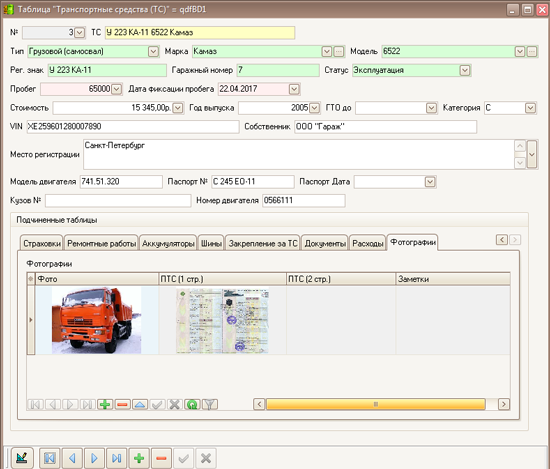Click the red minus in the photos navigator
The height and width of the screenshot is (469, 550).
coord(122,404)
